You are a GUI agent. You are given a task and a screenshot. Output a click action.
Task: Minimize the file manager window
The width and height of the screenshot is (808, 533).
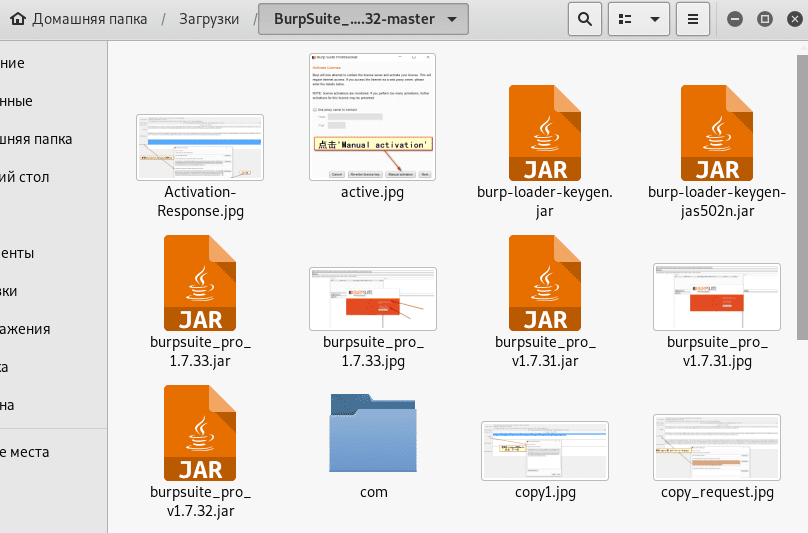point(735,19)
